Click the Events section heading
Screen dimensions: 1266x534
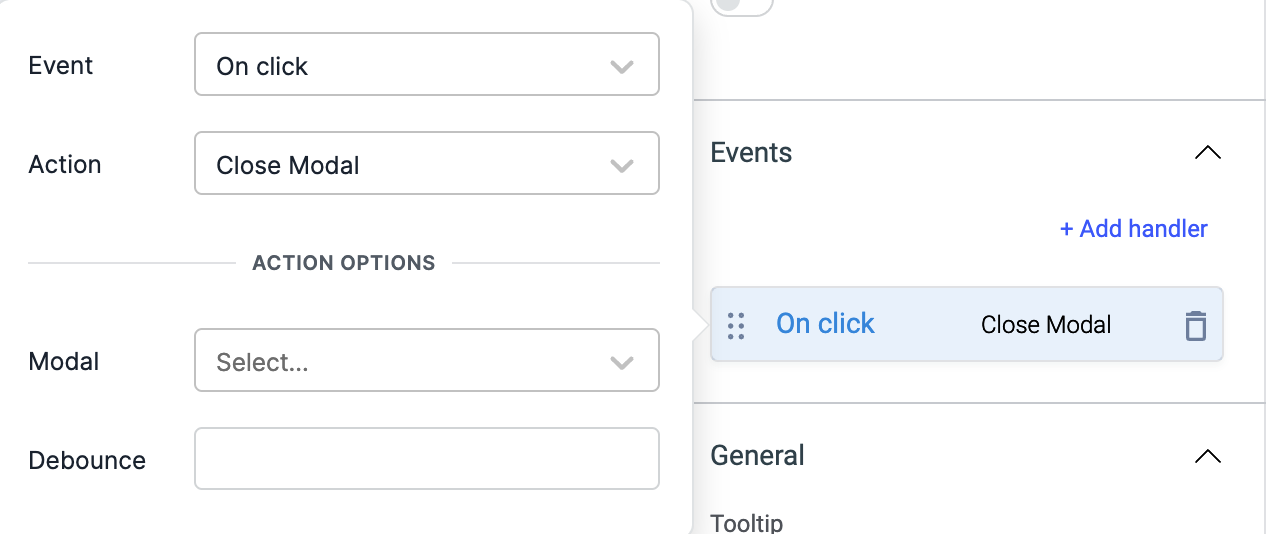751,153
